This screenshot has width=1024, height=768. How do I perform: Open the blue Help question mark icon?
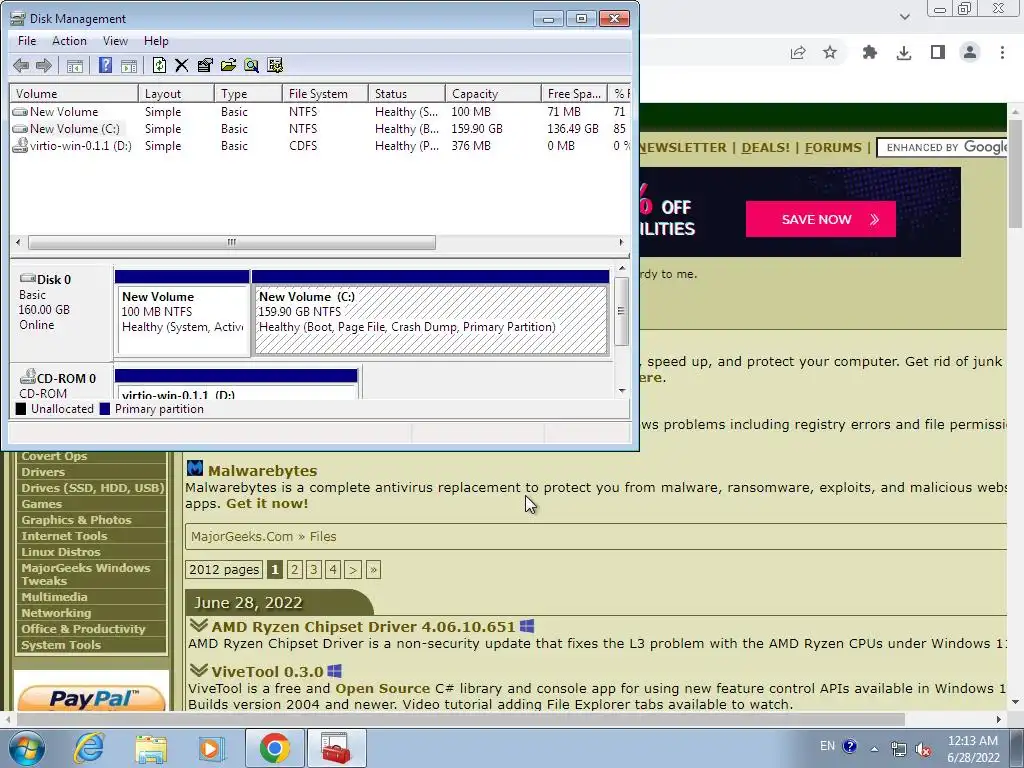click(x=105, y=65)
